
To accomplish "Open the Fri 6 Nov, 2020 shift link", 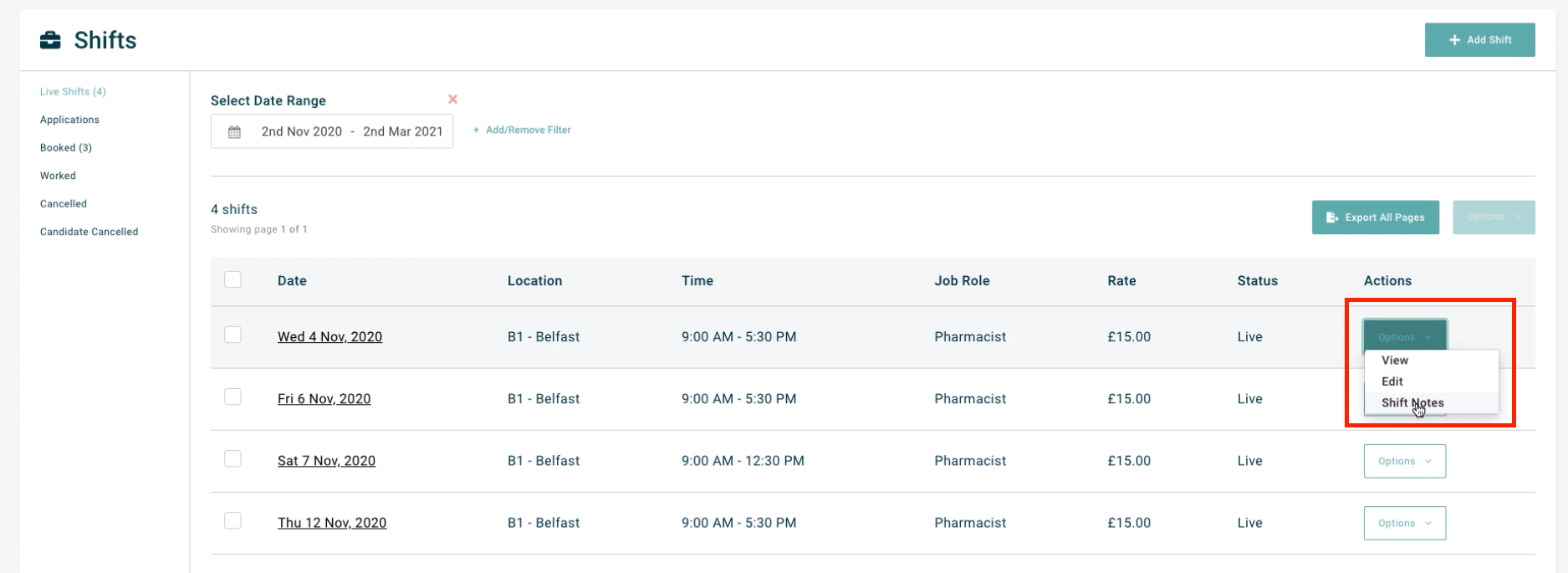I will 324,399.
